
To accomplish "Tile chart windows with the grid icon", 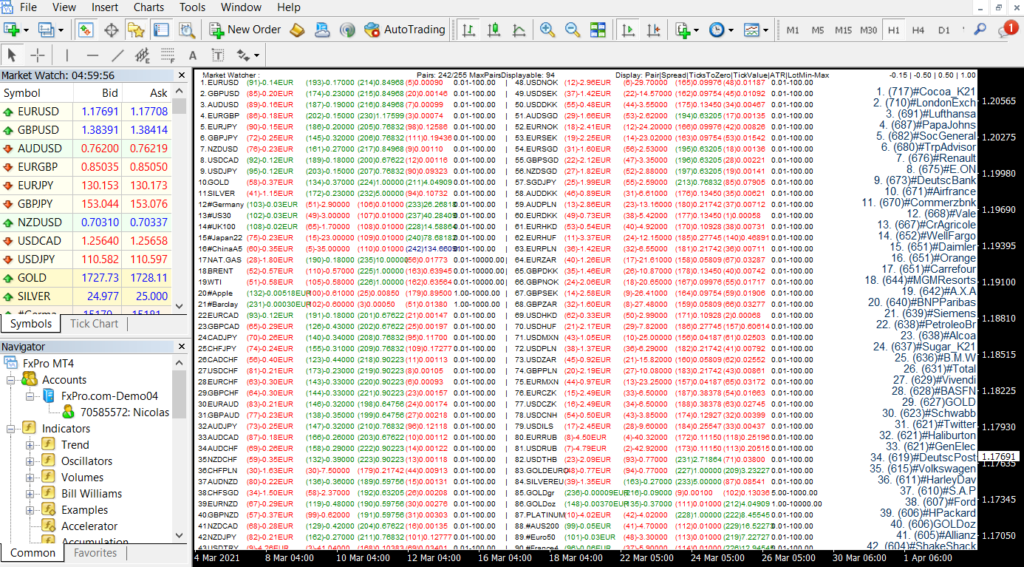I will [598, 29].
